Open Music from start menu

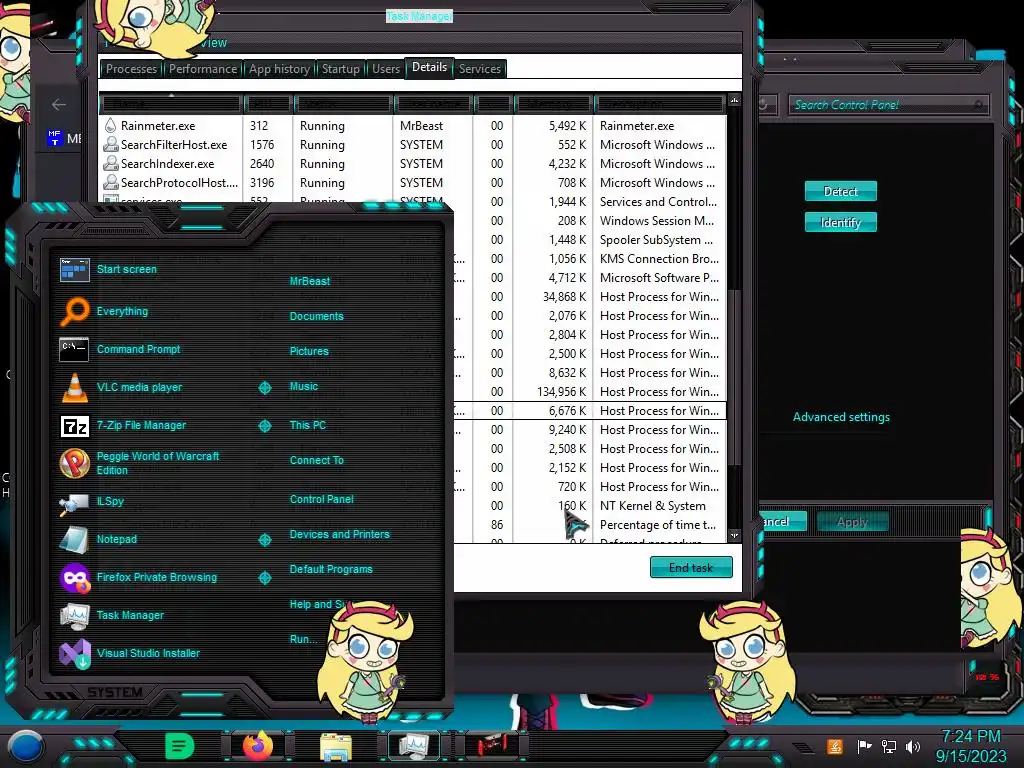(x=304, y=387)
